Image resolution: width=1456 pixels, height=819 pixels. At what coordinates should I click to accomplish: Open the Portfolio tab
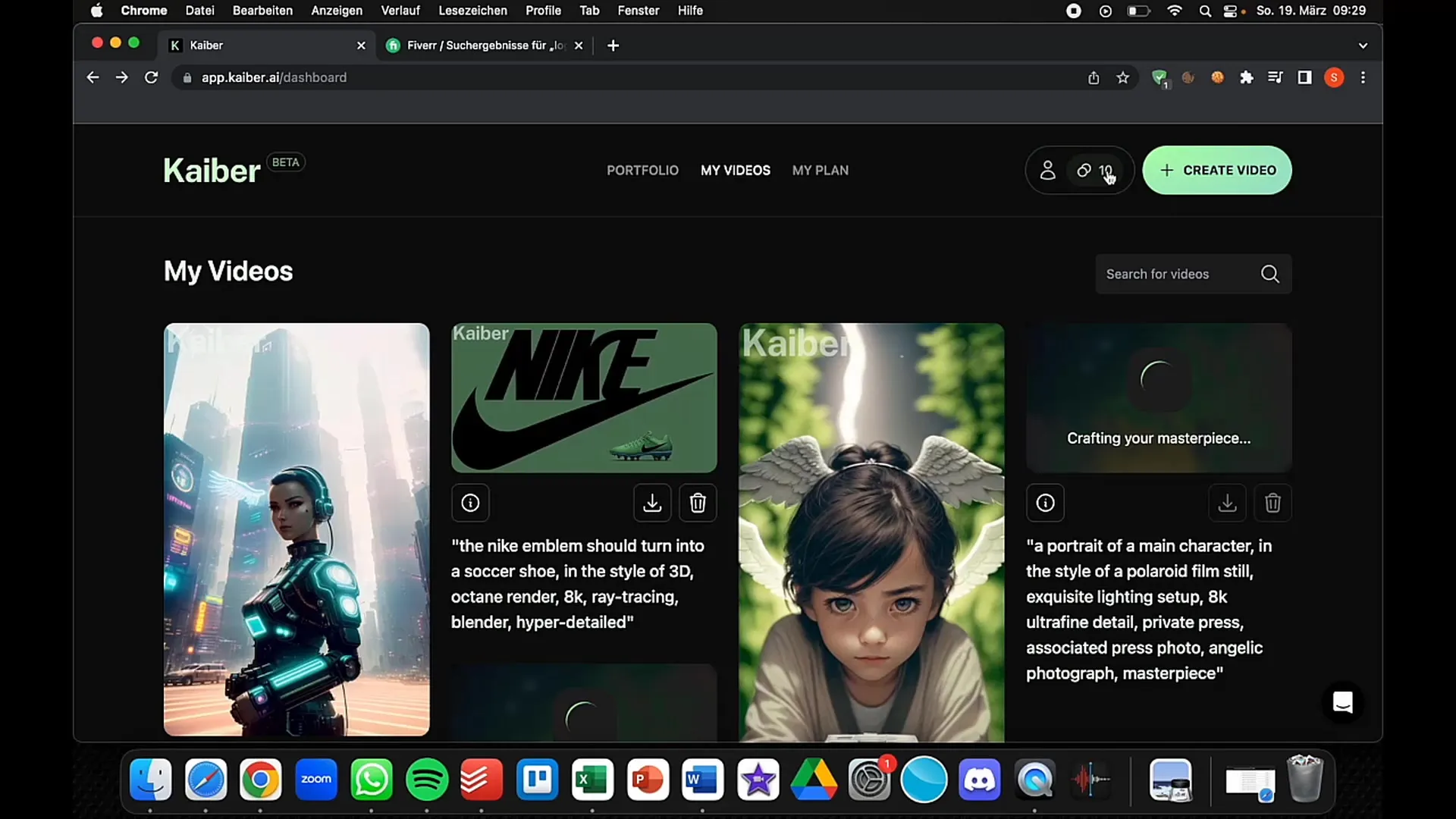tap(642, 170)
